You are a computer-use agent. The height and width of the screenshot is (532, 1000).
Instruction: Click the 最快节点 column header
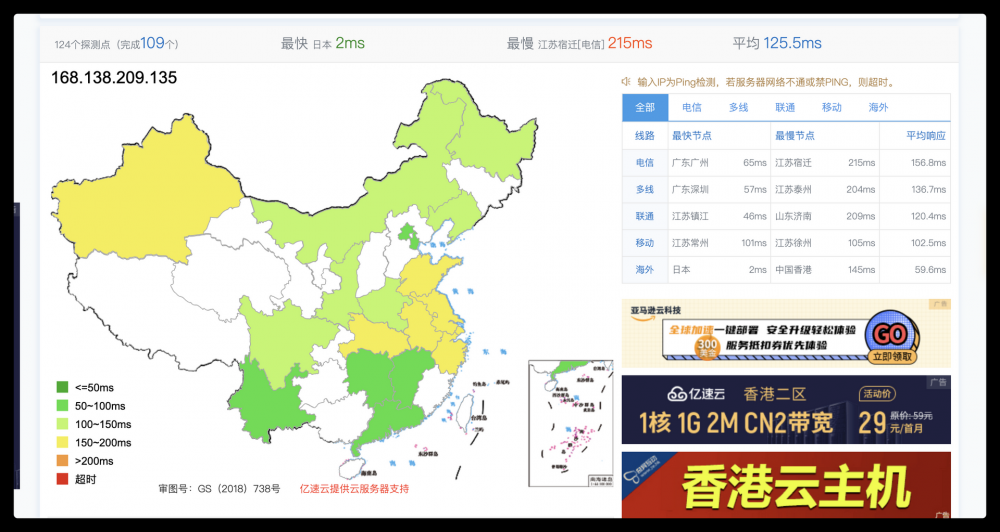(691, 136)
